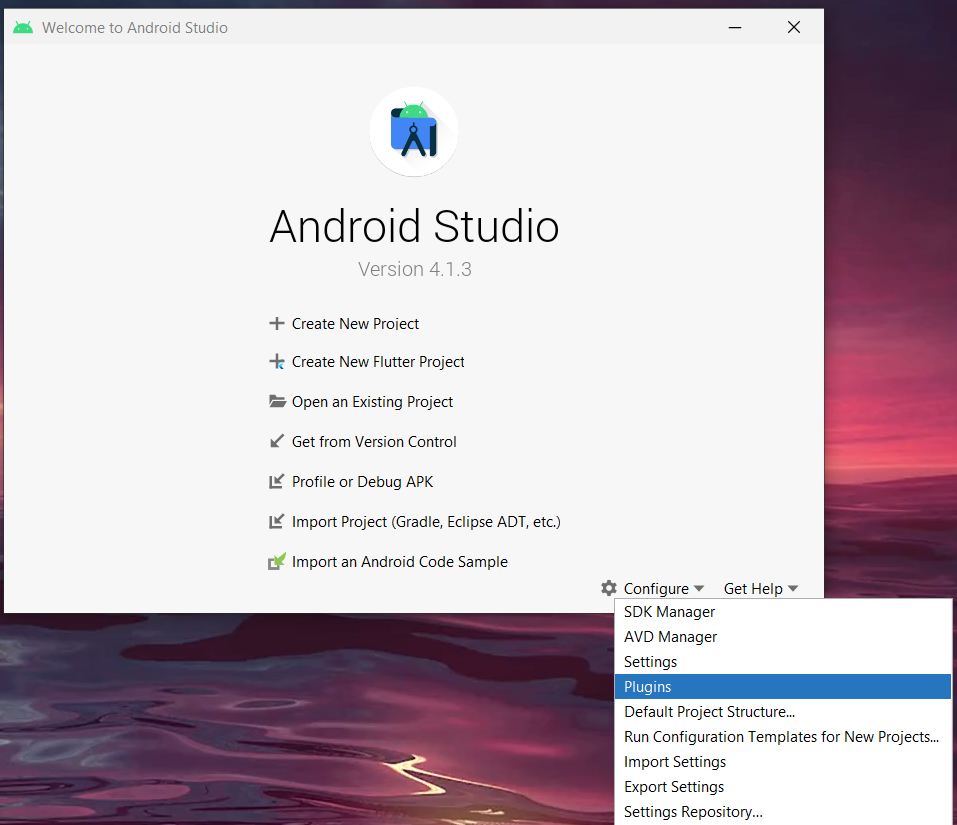
Task: Open the Get Help dropdown
Action: pos(760,588)
